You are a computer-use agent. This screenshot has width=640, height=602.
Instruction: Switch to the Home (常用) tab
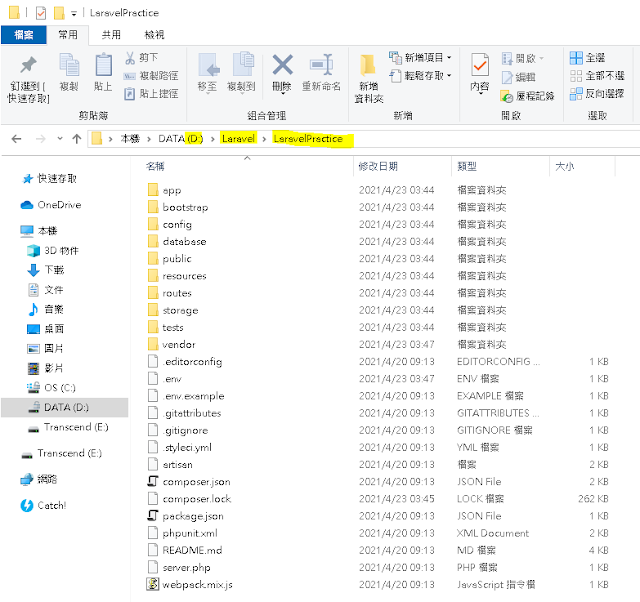click(x=68, y=35)
